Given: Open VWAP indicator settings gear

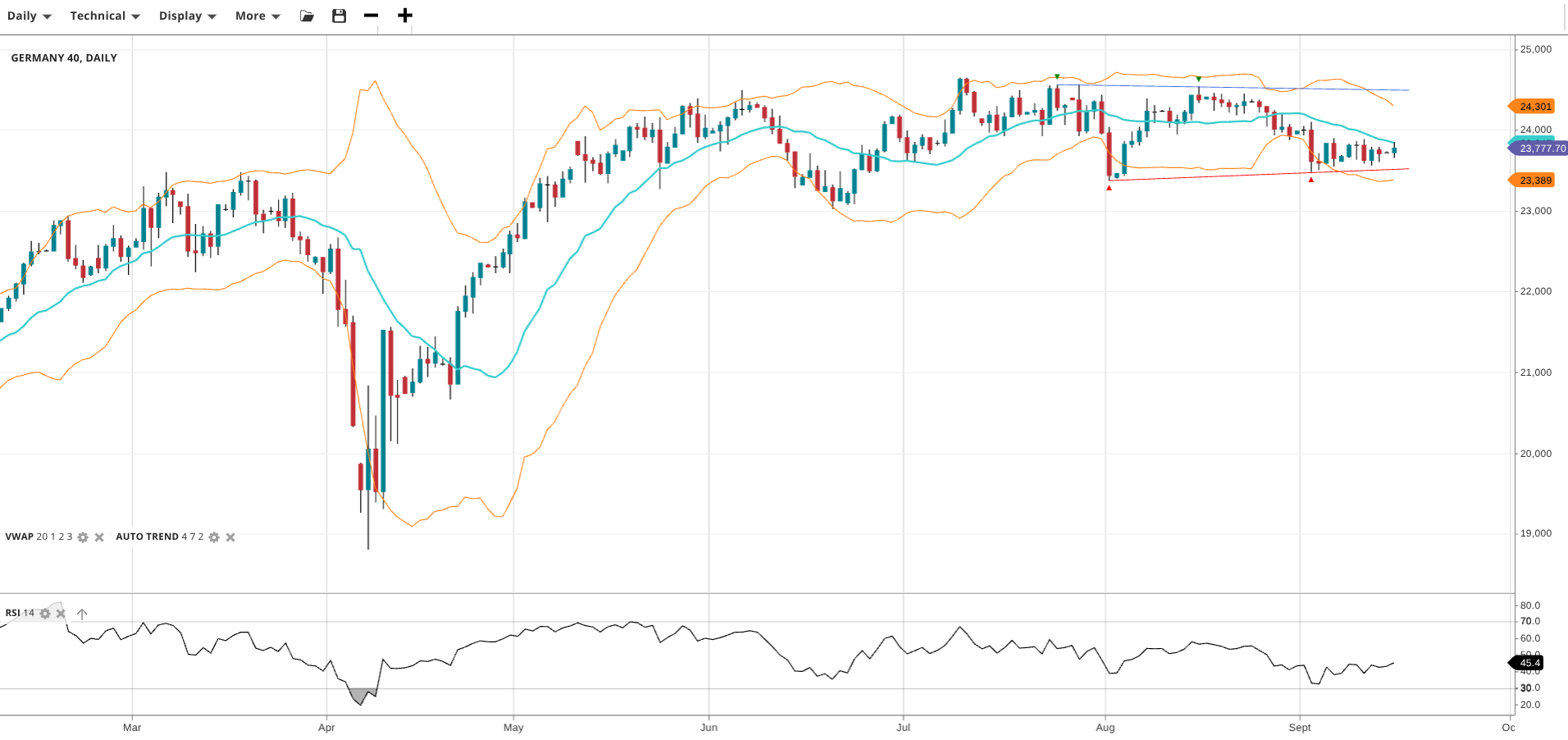Looking at the screenshot, I should pyautogui.click(x=83, y=537).
